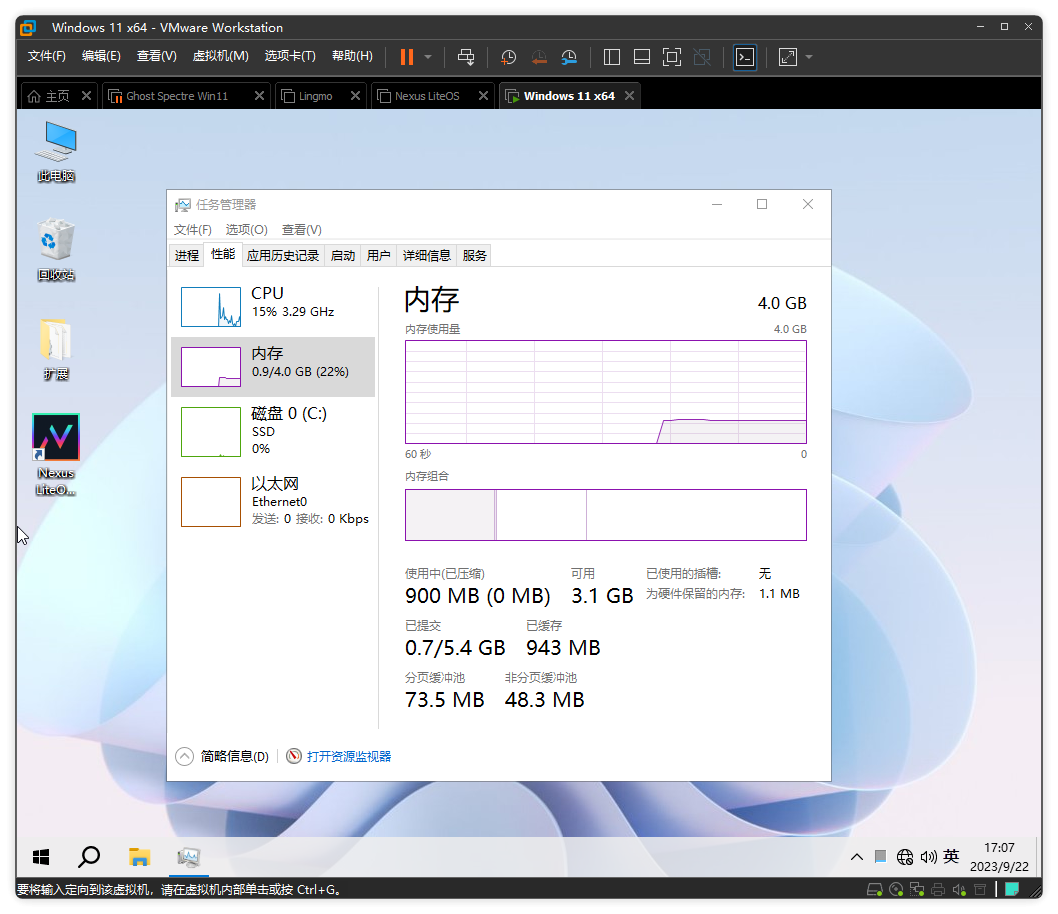Take a snapshot of the virtual machine
The width and height of the screenshot is (1058, 914).
coord(509,57)
